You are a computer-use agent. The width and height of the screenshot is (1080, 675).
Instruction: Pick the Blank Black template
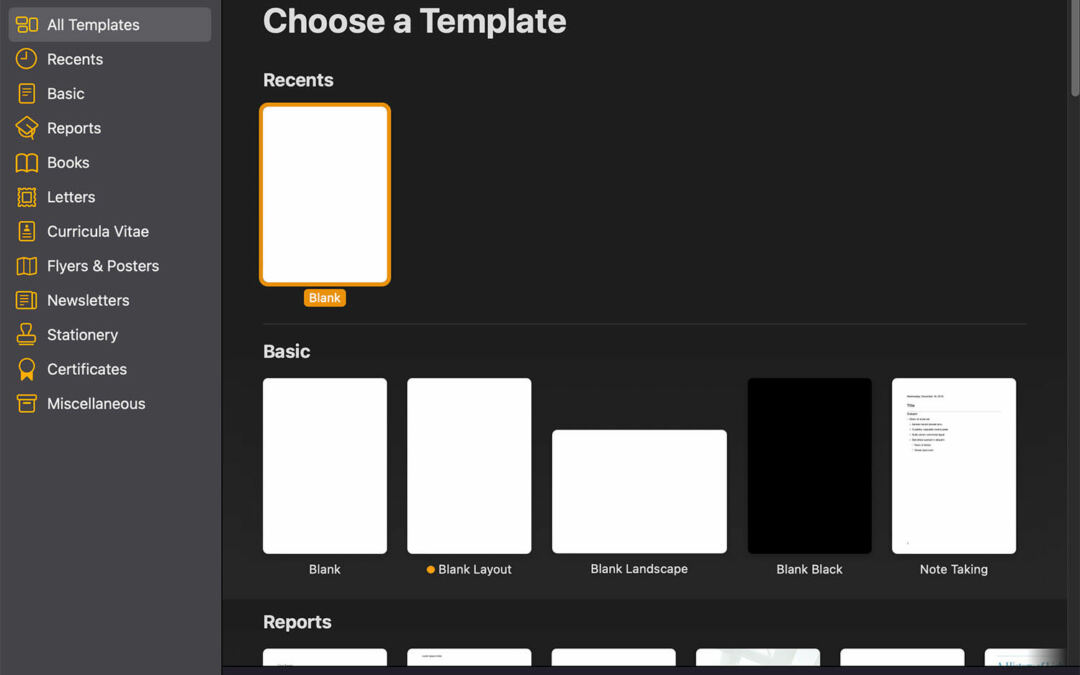(810, 465)
